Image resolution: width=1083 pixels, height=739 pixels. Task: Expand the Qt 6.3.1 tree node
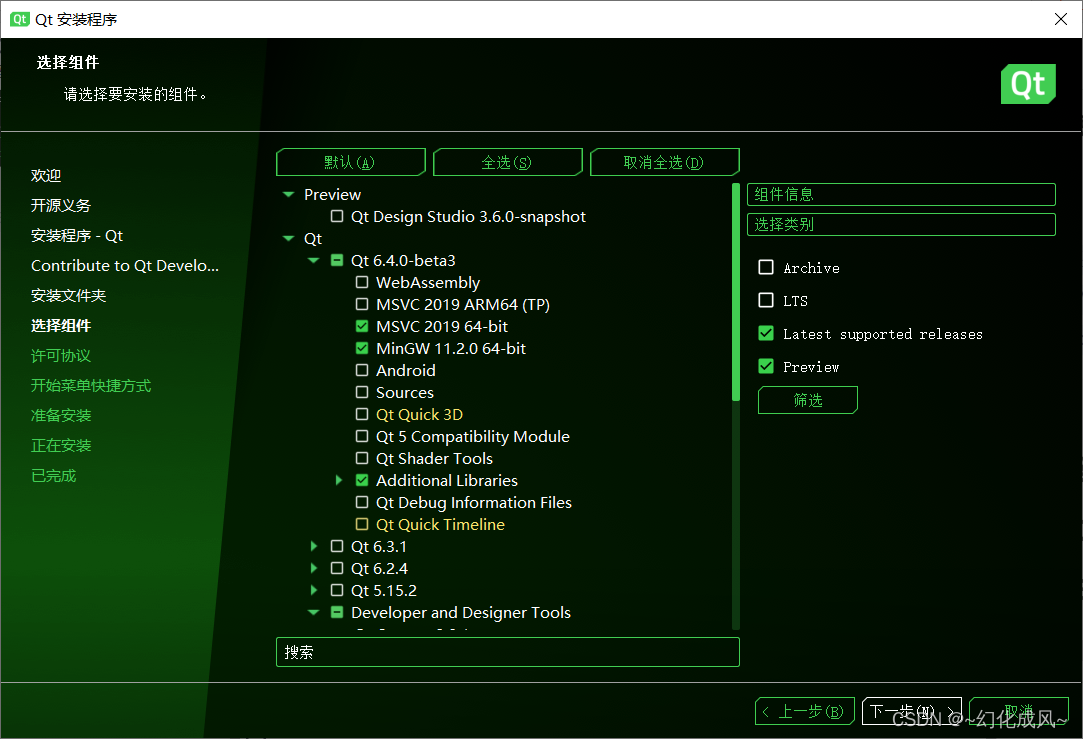point(314,547)
